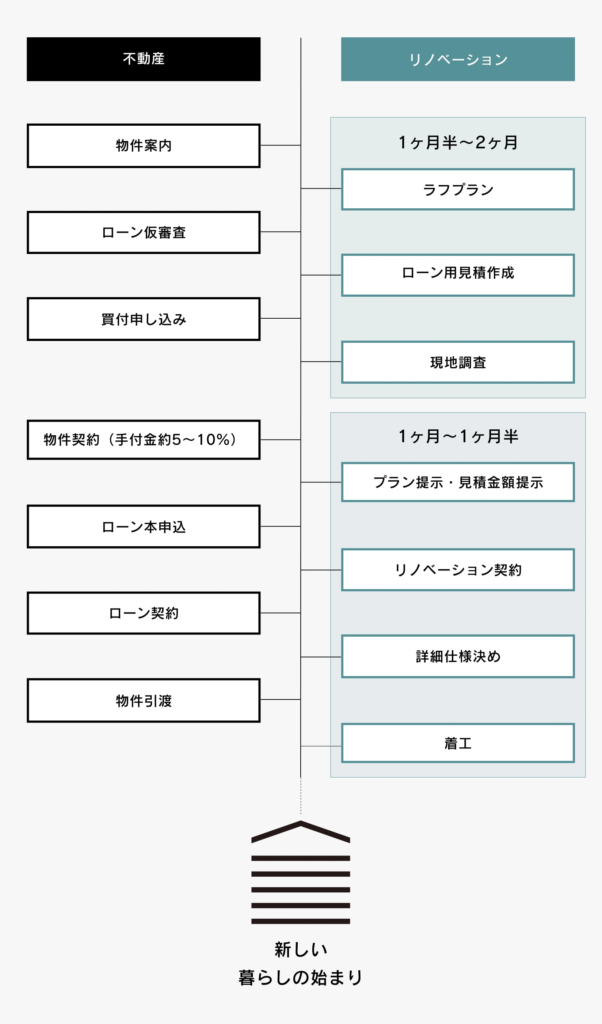This screenshot has width=602, height=1024.
Task: Click the striped house icon
Action: click(301, 872)
